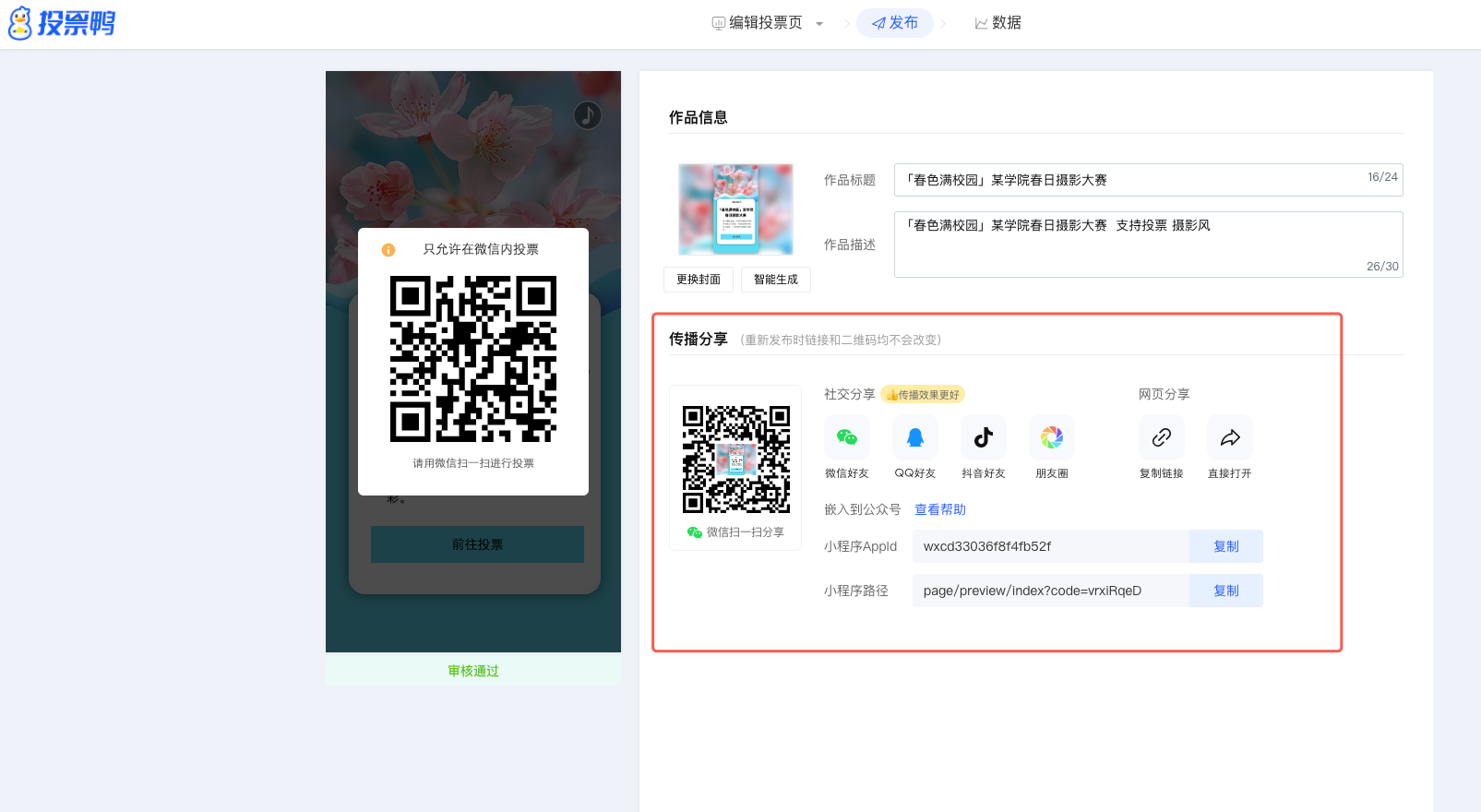Screen dimensions: 1481x812
Task: Share to WeChat friends icon
Action: click(846, 437)
